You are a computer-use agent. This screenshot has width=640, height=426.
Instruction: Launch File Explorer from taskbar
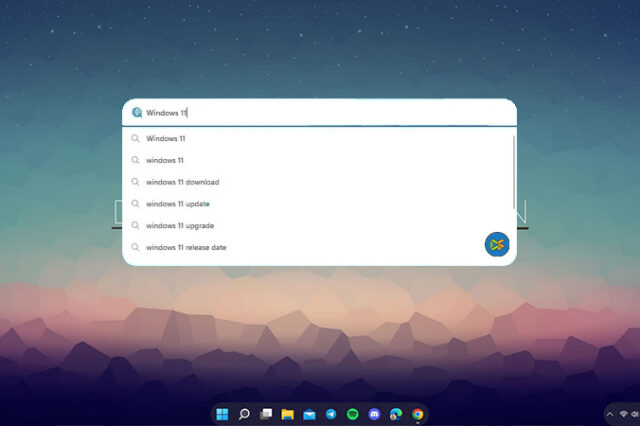tap(287, 414)
